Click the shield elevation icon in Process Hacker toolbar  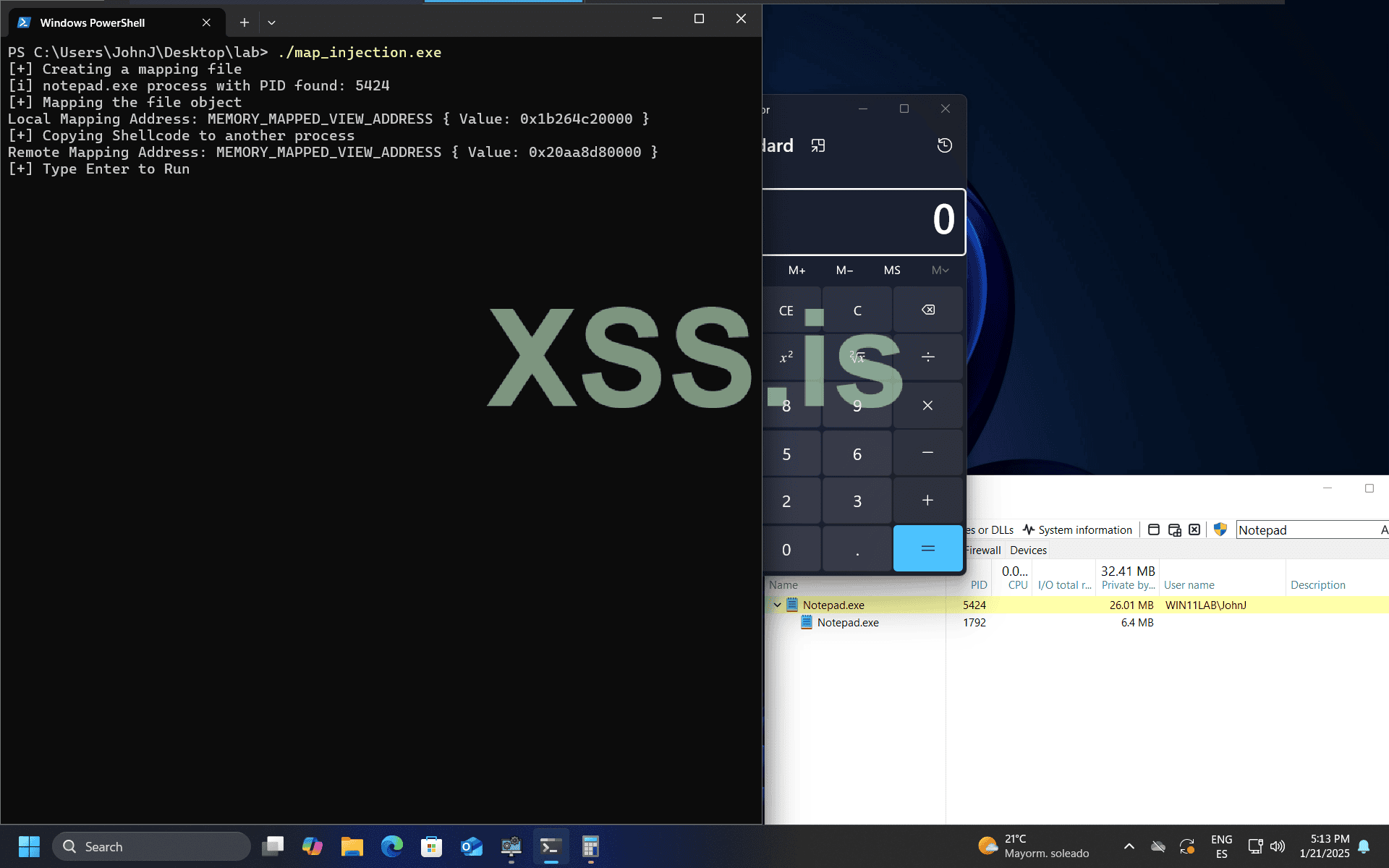[x=1220, y=529]
